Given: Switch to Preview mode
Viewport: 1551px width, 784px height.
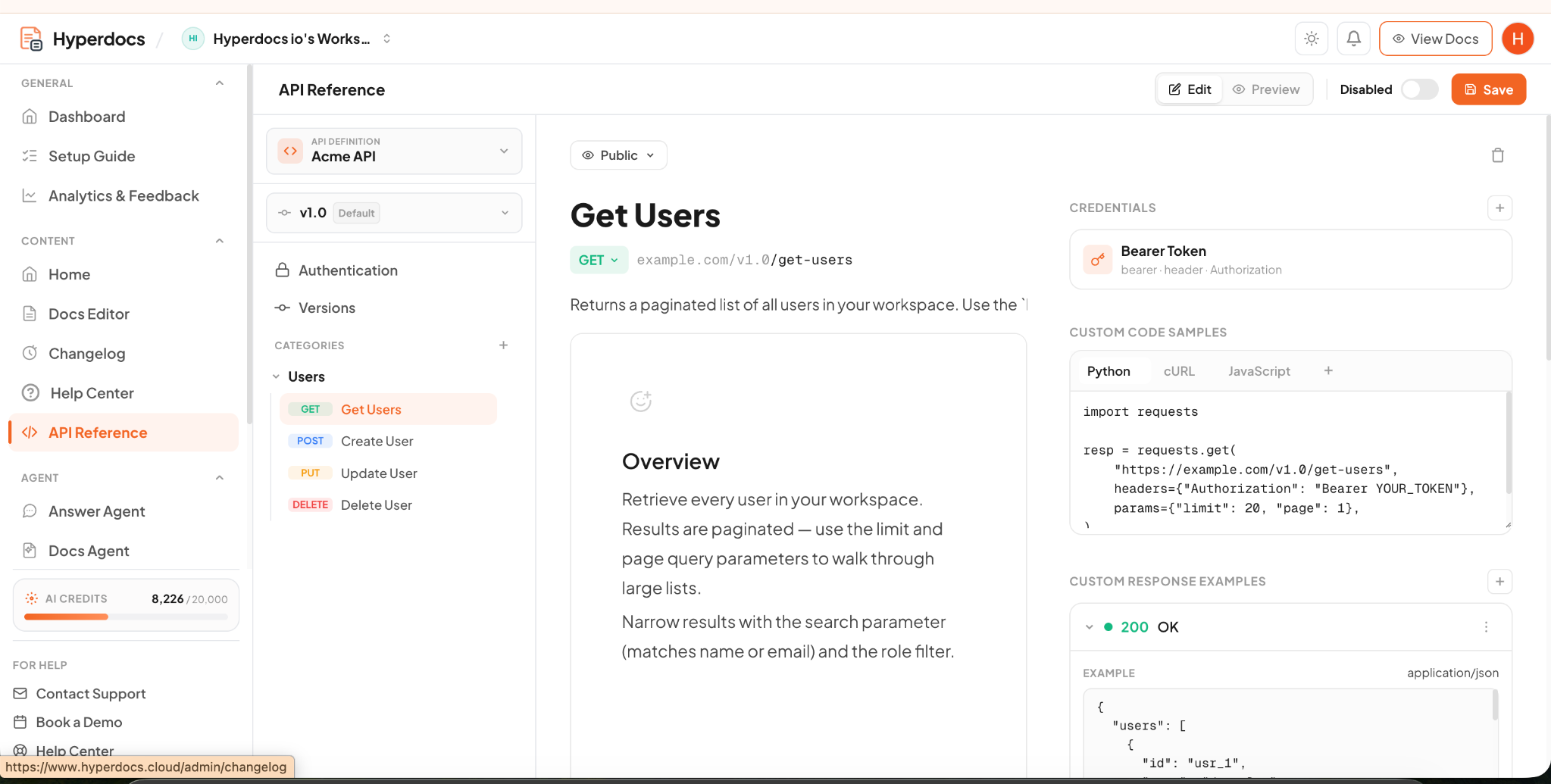Looking at the screenshot, I should click(1266, 89).
